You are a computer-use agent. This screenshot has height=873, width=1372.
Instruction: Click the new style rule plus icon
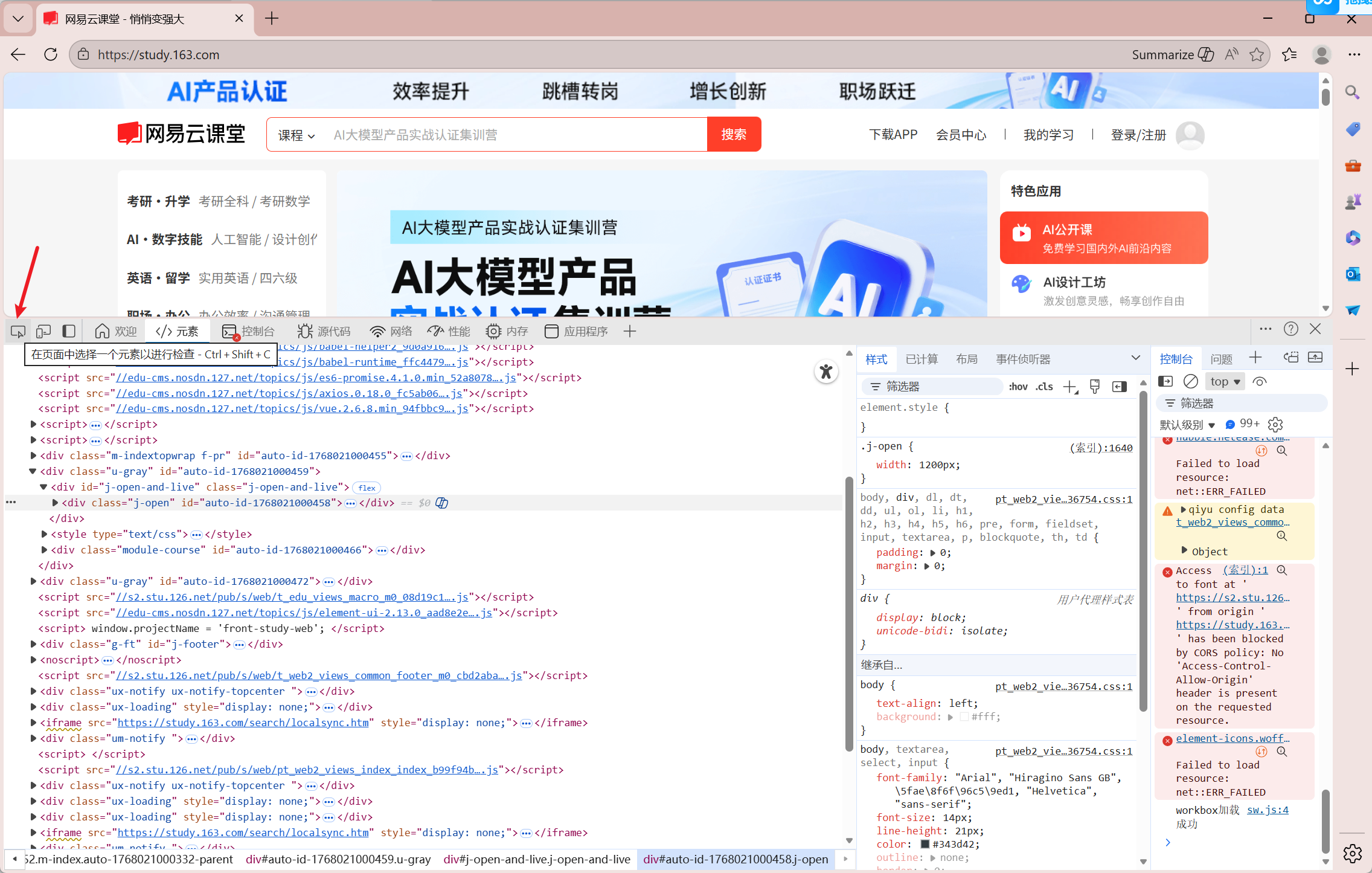pyautogui.click(x=1069, y=387)
